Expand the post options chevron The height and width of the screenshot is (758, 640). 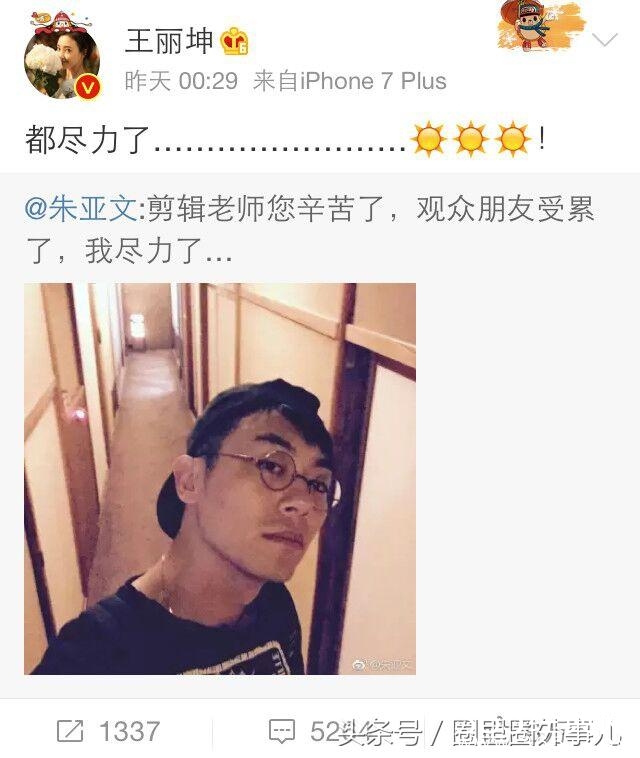tap(605, 40)
